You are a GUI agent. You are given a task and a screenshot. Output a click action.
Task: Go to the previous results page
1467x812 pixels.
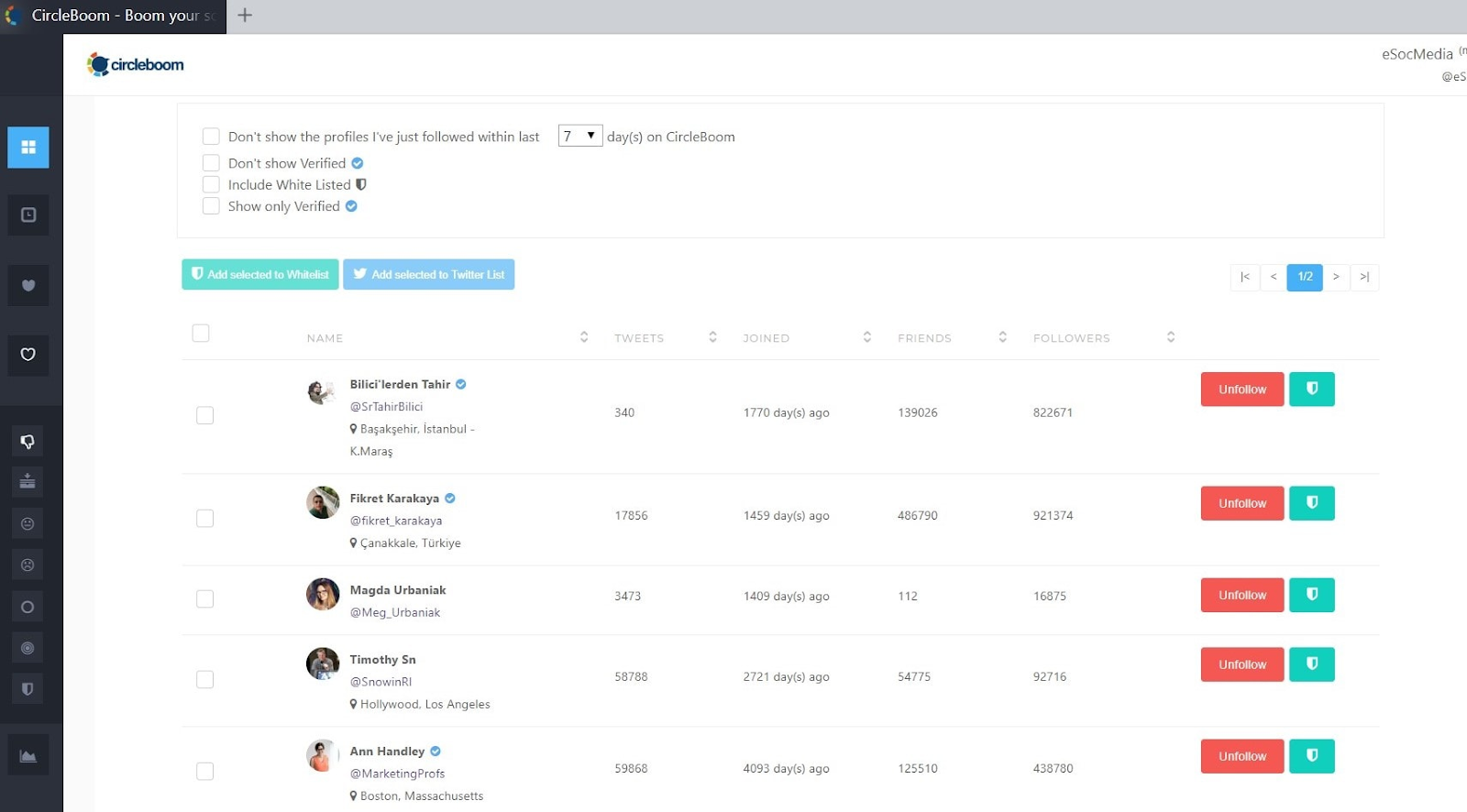pos(1274,277)
